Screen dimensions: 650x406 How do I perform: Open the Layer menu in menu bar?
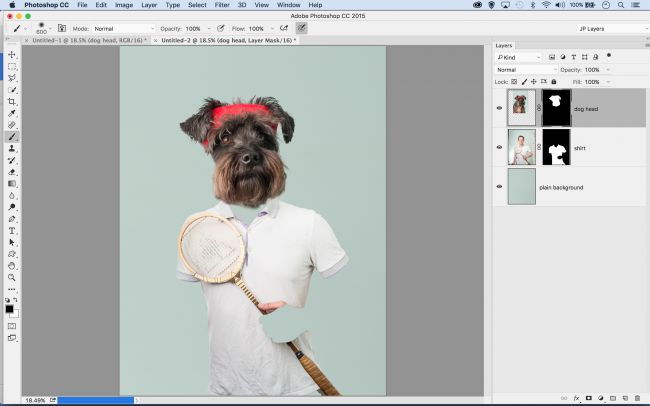(x=149, y=5)
